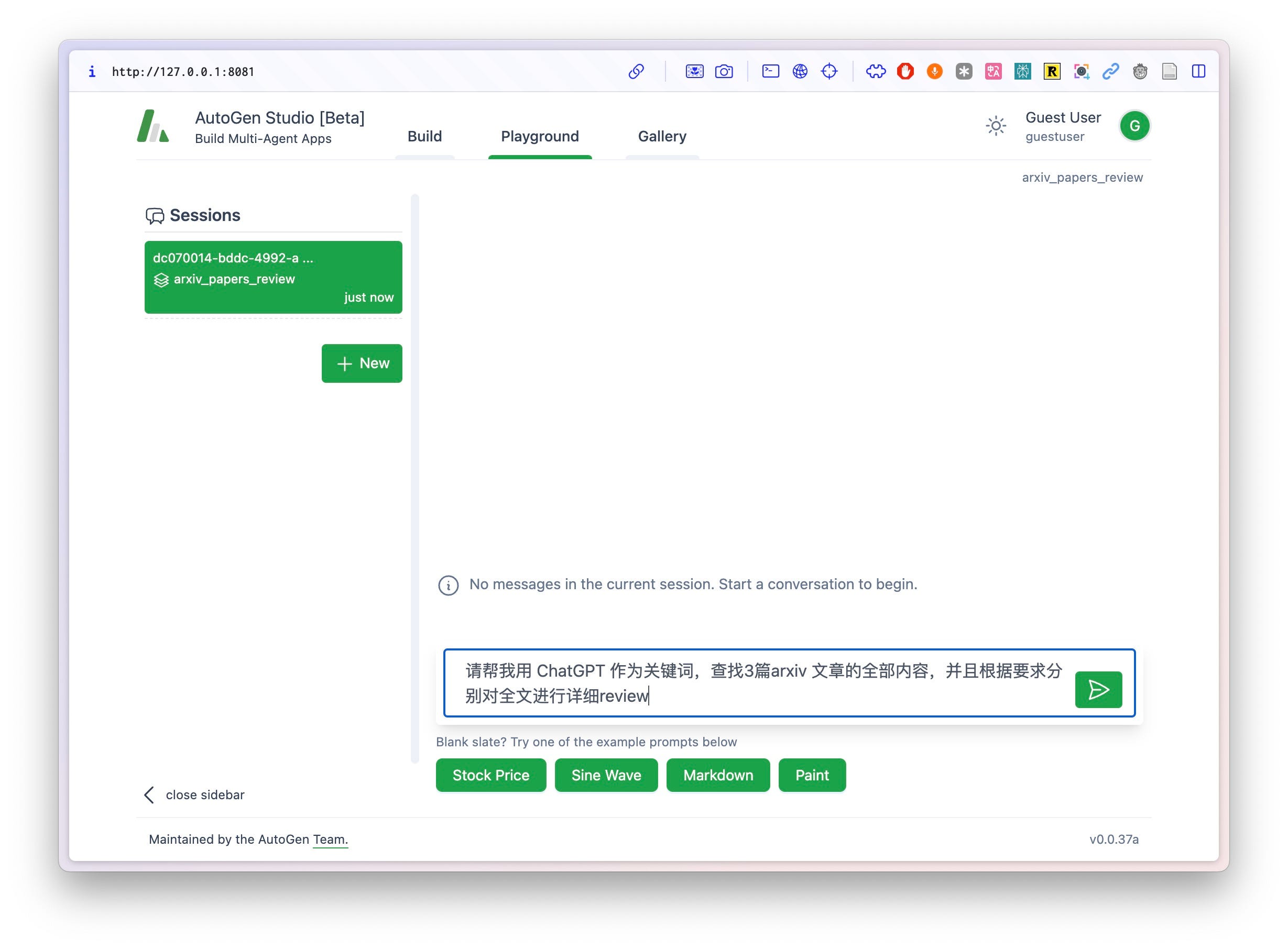This screenshot has height=949, width=1288.
Task: Open the AutoGen Team link
Action: tap(330, 840)
